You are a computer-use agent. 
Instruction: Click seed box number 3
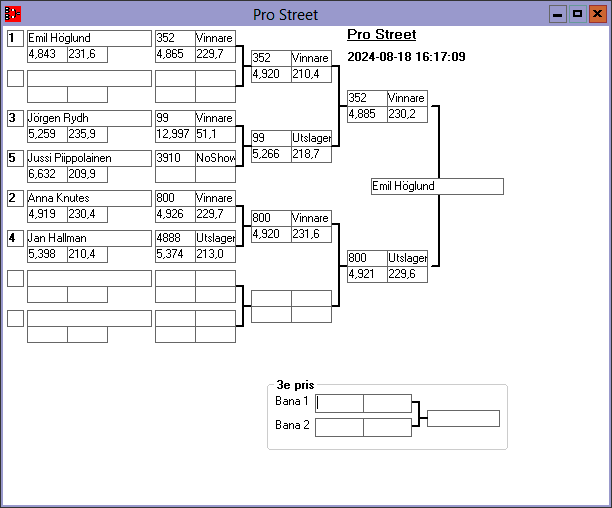15,118
